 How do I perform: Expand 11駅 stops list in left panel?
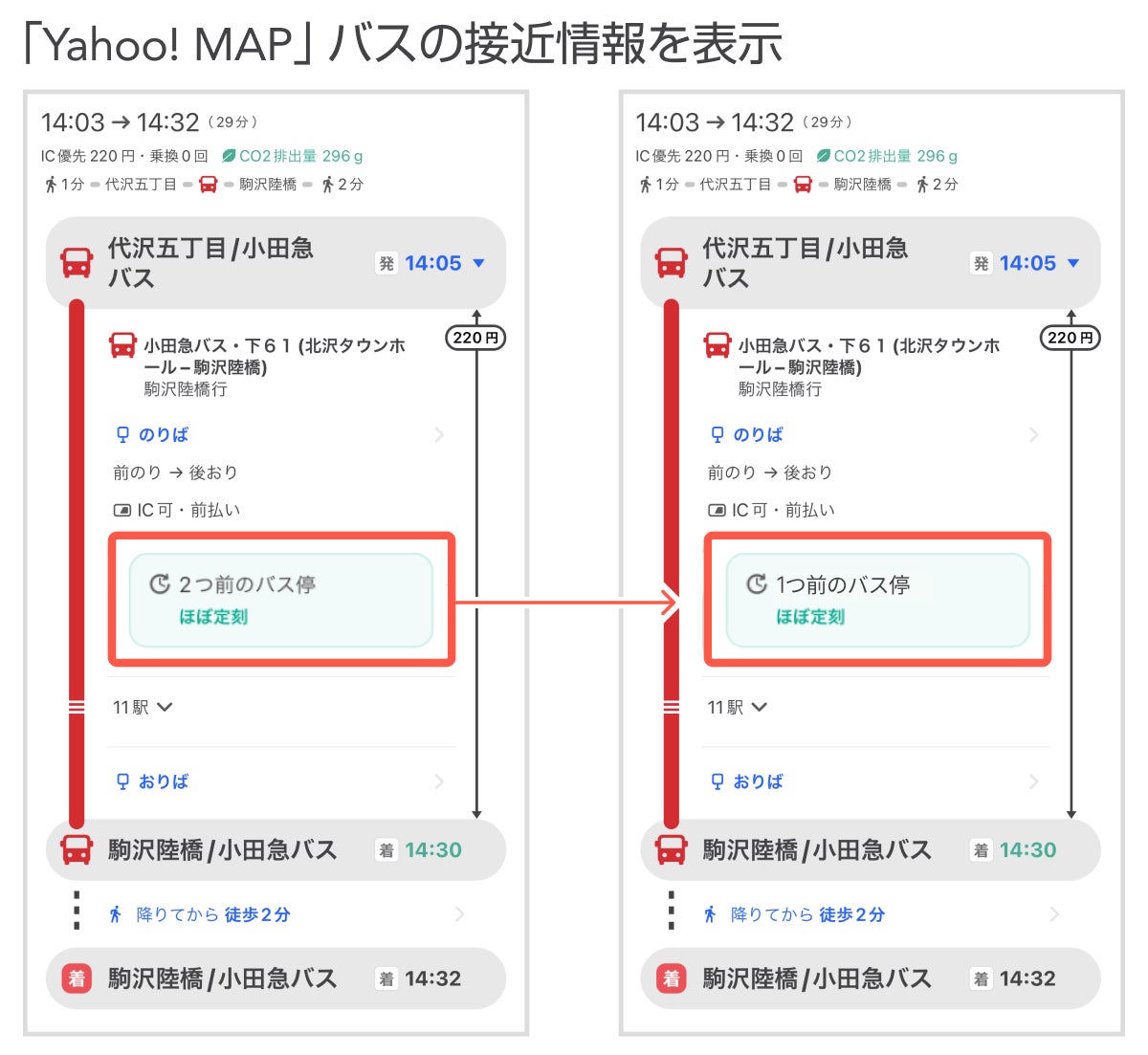143,707
